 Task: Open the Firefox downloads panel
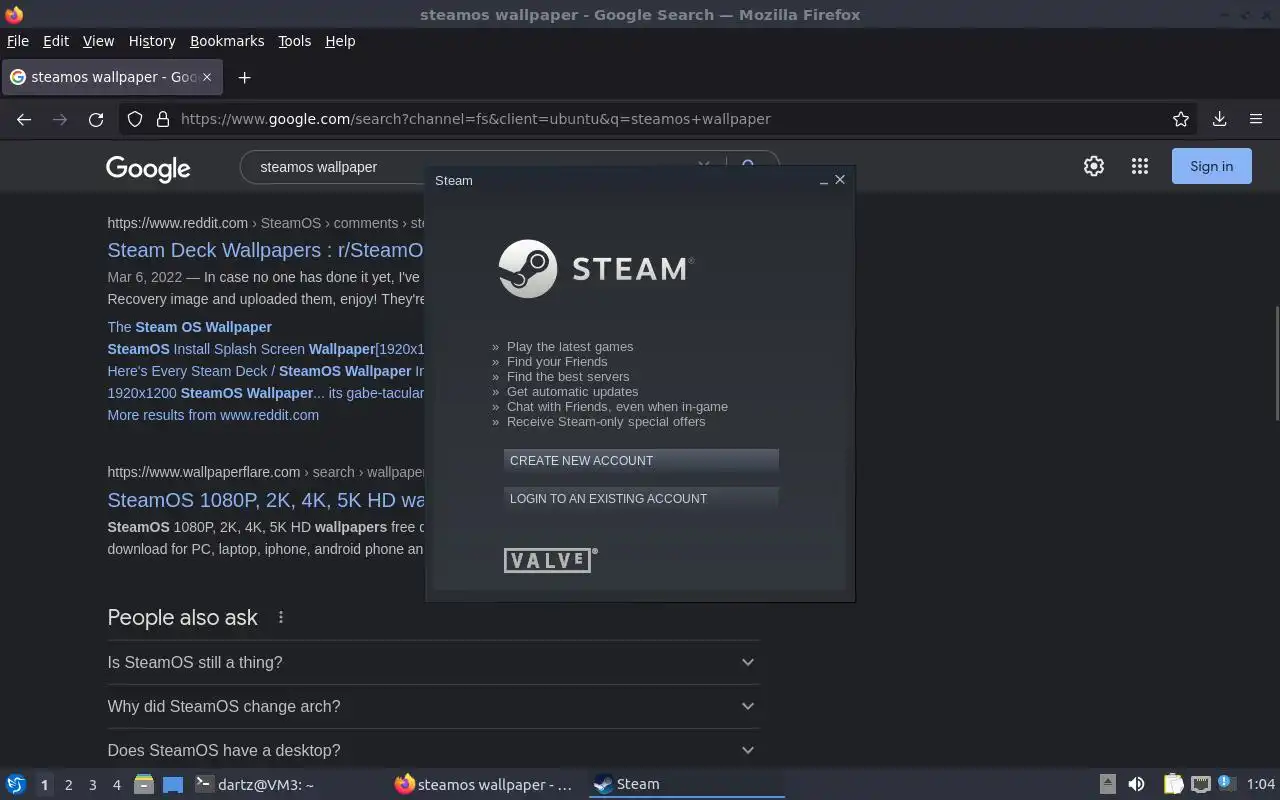(x=1219, y=119)
